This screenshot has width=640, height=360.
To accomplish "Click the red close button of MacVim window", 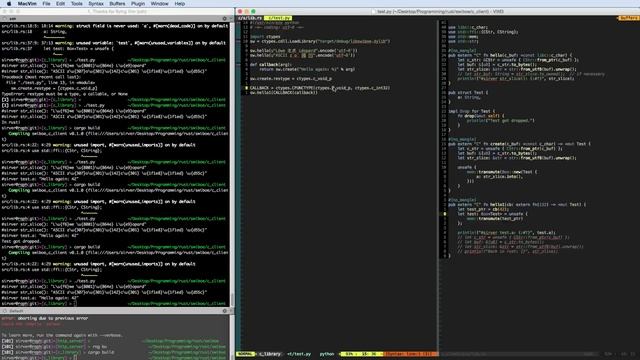I will (240, 11).
